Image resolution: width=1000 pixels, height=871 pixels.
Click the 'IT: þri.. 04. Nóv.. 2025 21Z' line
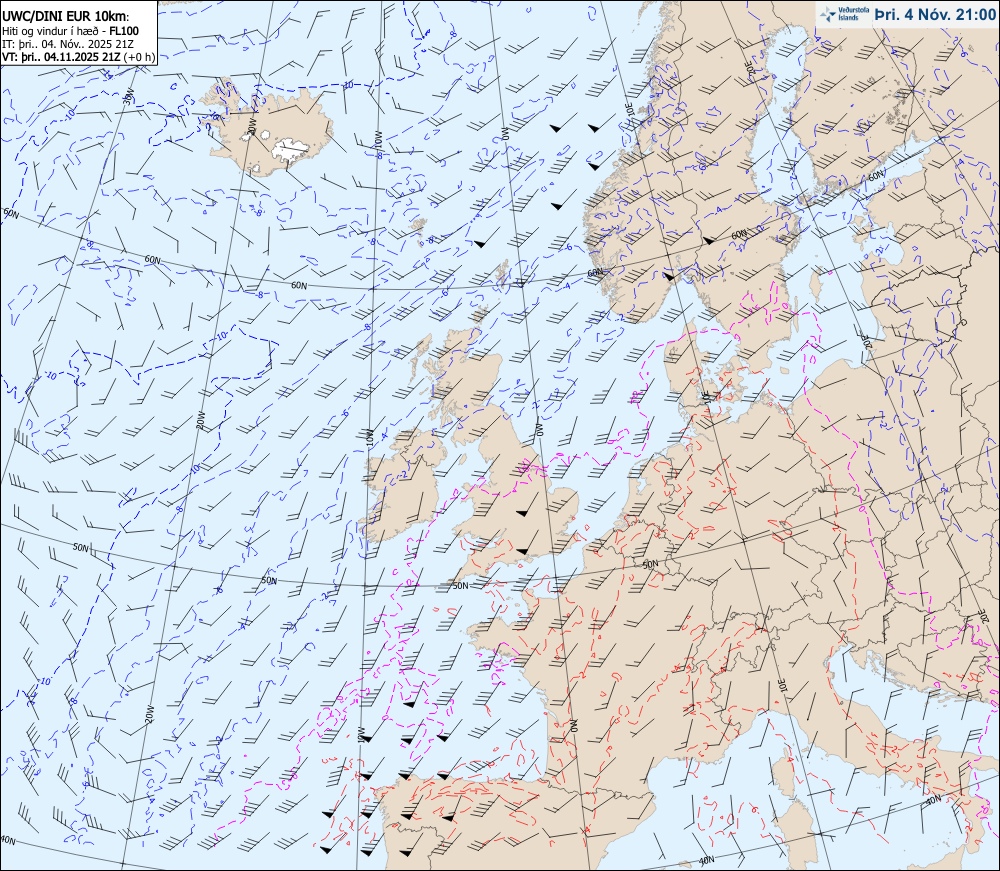coord(68,43)
